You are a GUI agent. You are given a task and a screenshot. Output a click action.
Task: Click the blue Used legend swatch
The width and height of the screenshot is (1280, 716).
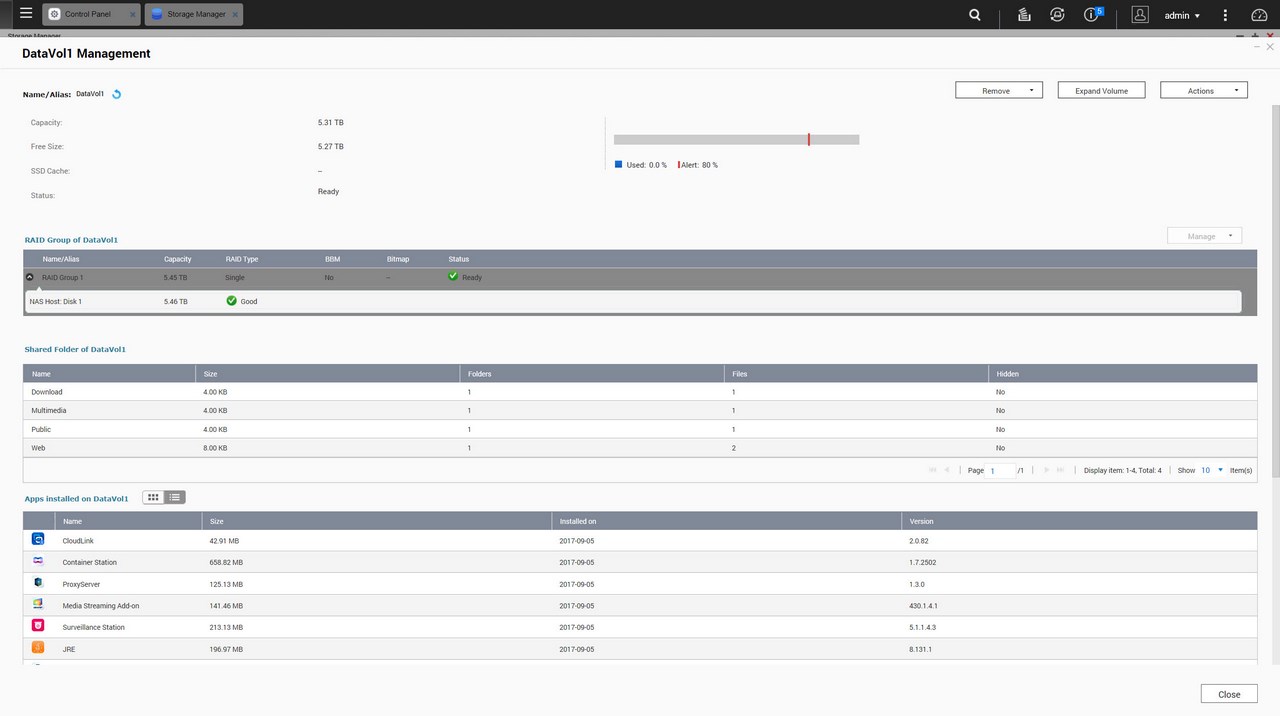(618, 164)
